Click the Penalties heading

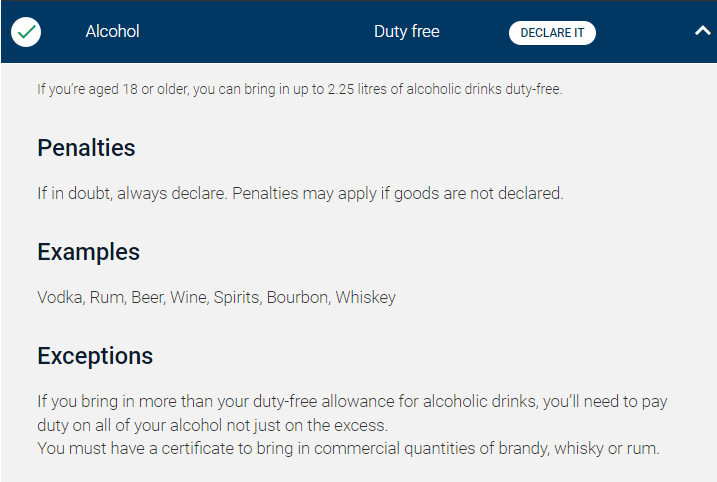[86, 148]
